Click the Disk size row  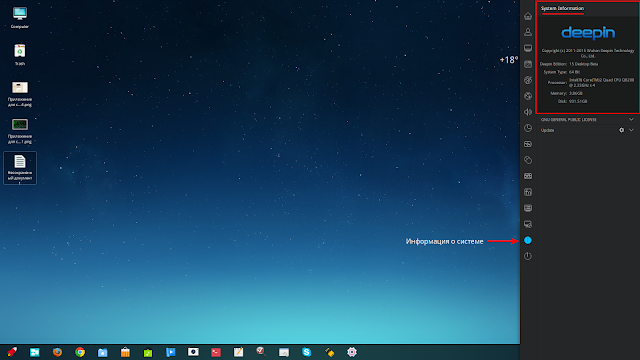(x=572, y=101)
